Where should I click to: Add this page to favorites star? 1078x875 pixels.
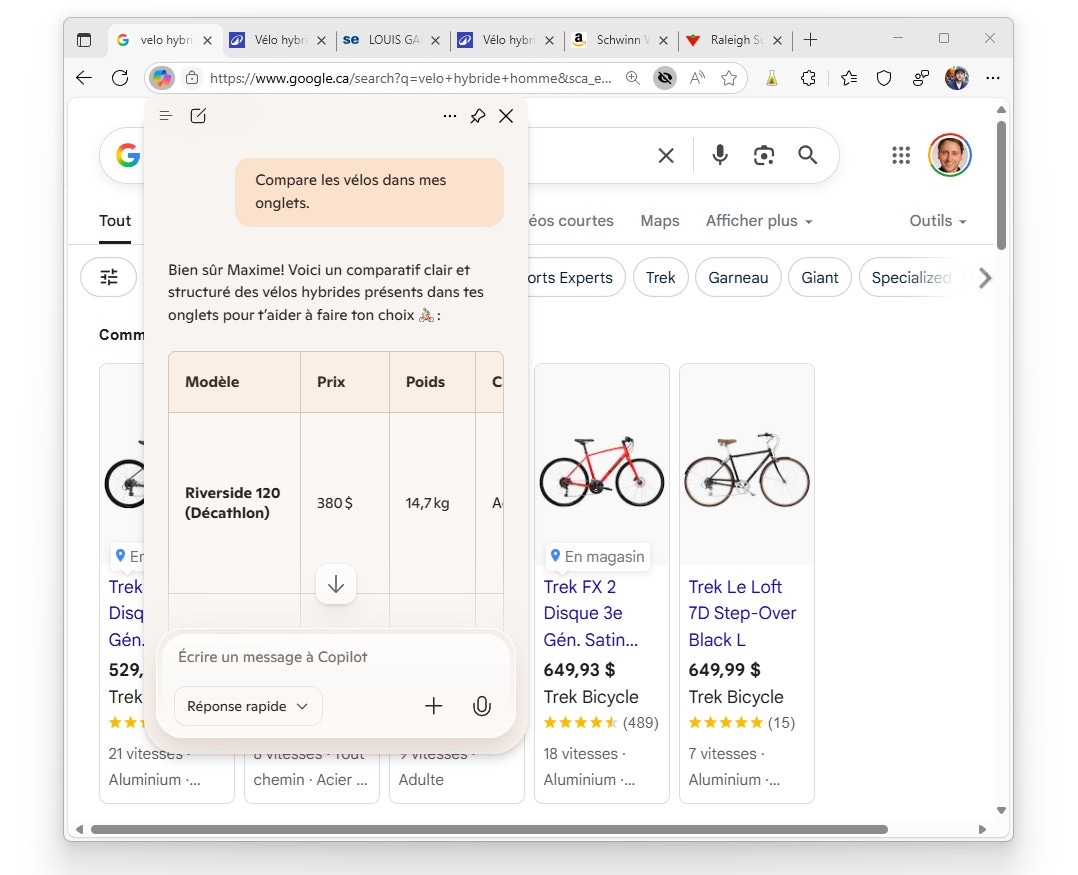click(729, 78)
